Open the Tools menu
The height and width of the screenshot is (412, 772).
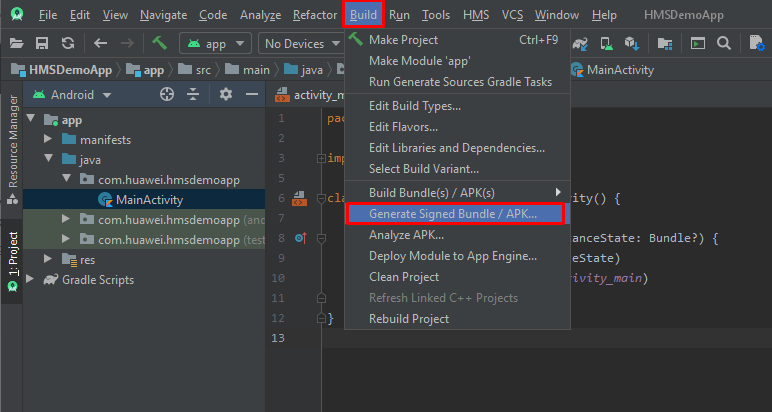[436, 15]
